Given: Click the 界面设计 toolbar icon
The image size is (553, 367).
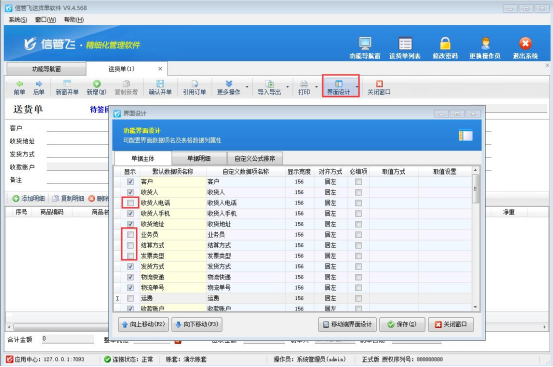Looking at the screenshot, I should (x=339, y=84).
